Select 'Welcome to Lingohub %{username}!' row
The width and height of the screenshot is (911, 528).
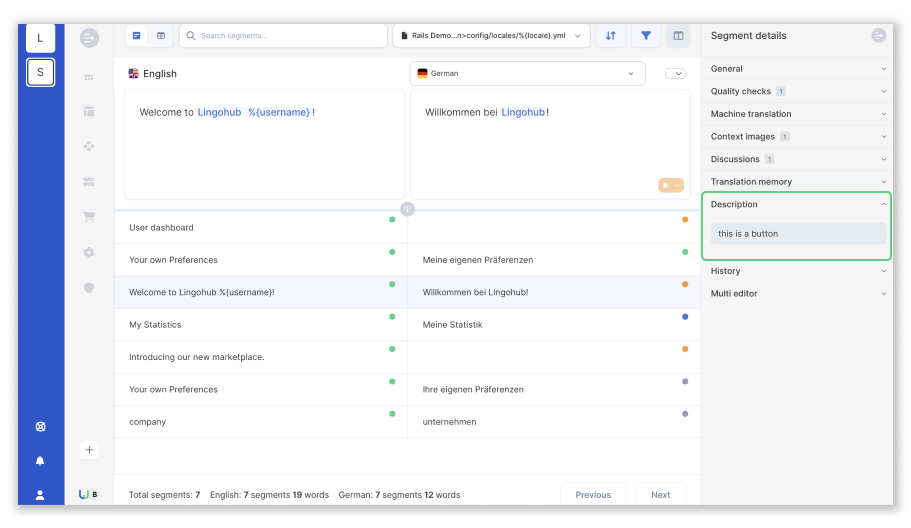click(x=260, y=292)
